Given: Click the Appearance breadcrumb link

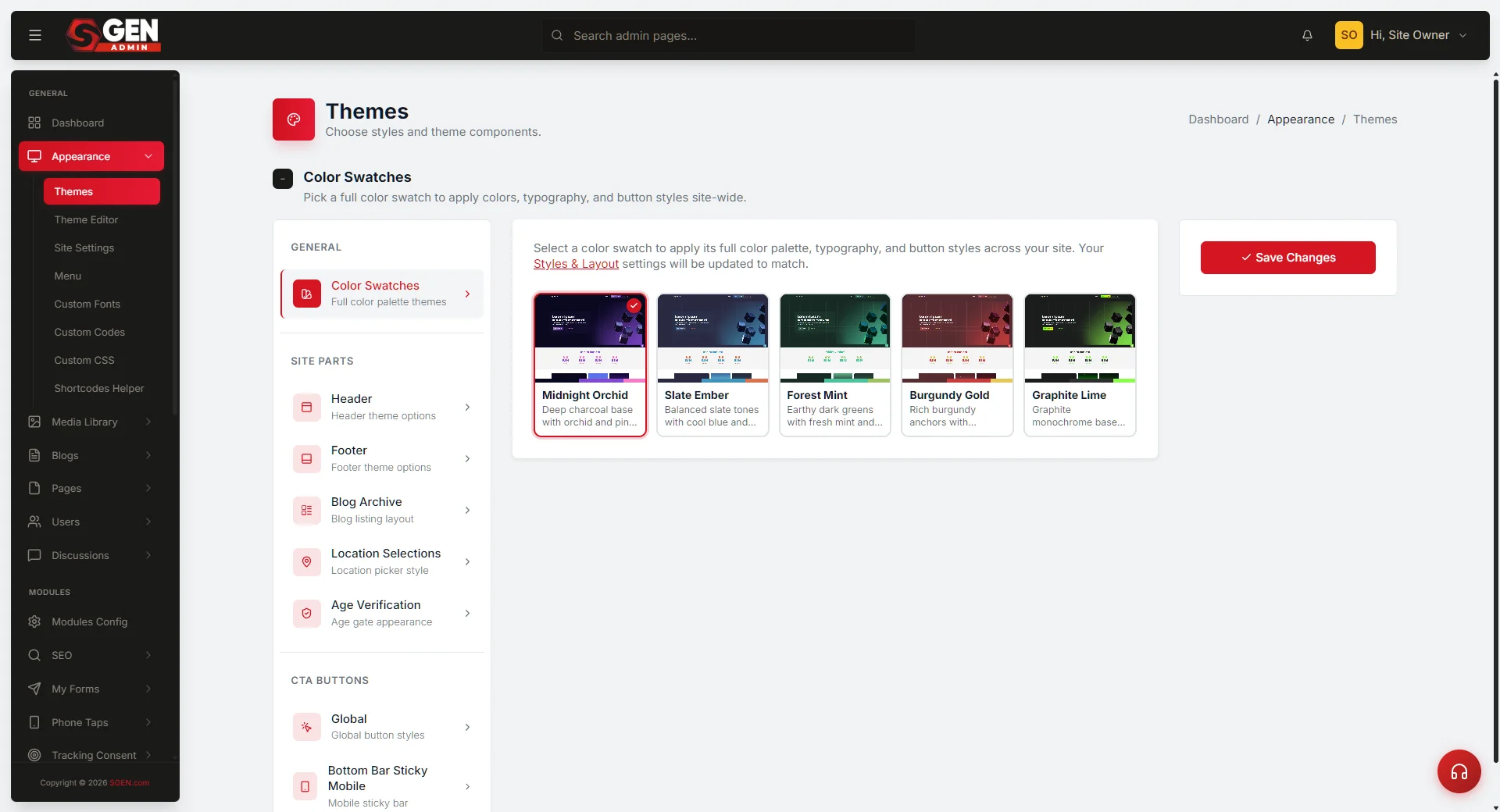Looking at the screenshot, I should point(1301,119).
